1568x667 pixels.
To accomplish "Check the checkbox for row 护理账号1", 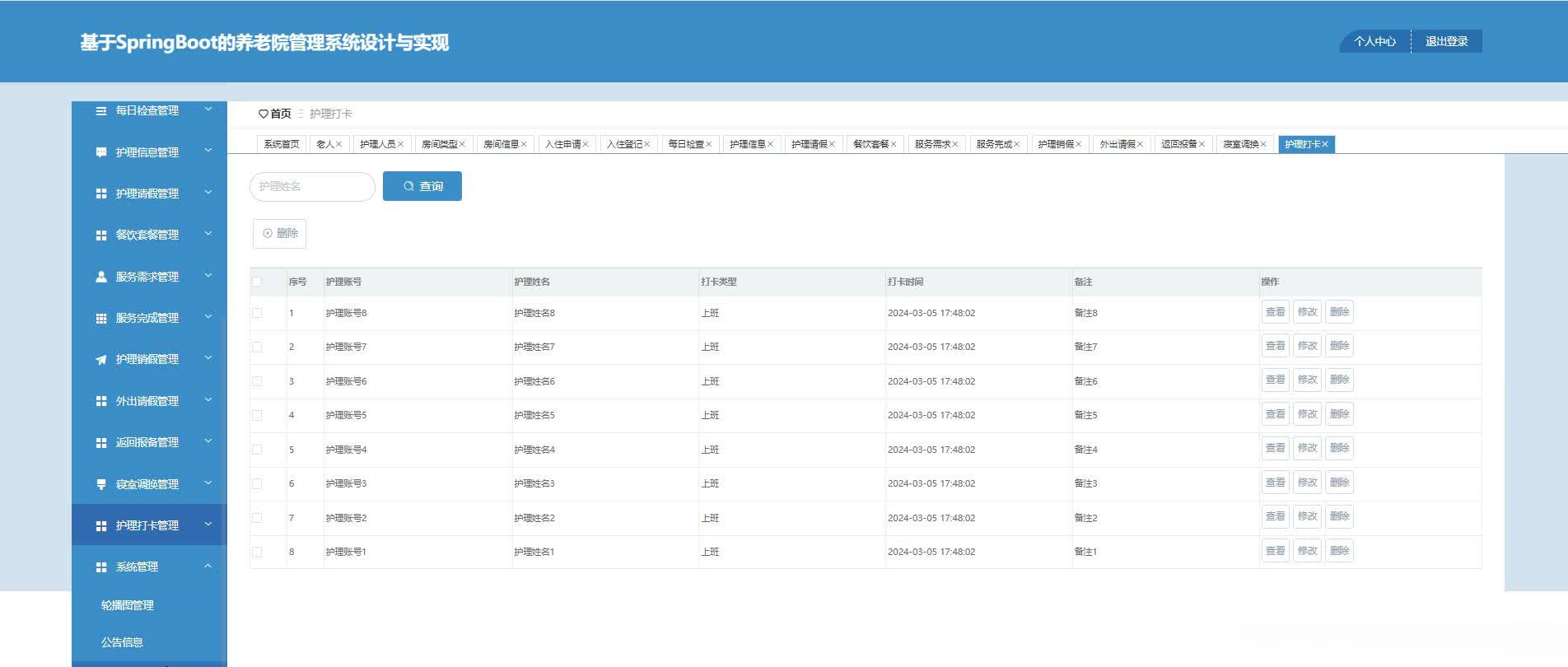I will coord(257,552).
